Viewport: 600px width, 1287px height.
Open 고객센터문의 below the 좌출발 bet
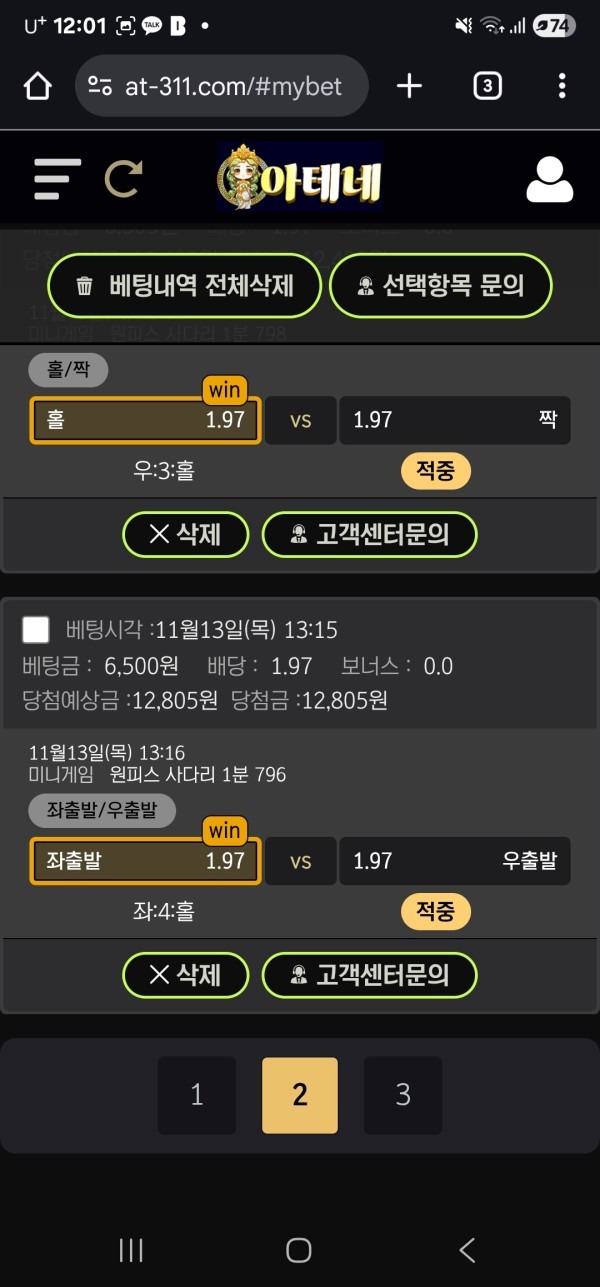click(370, 975)
